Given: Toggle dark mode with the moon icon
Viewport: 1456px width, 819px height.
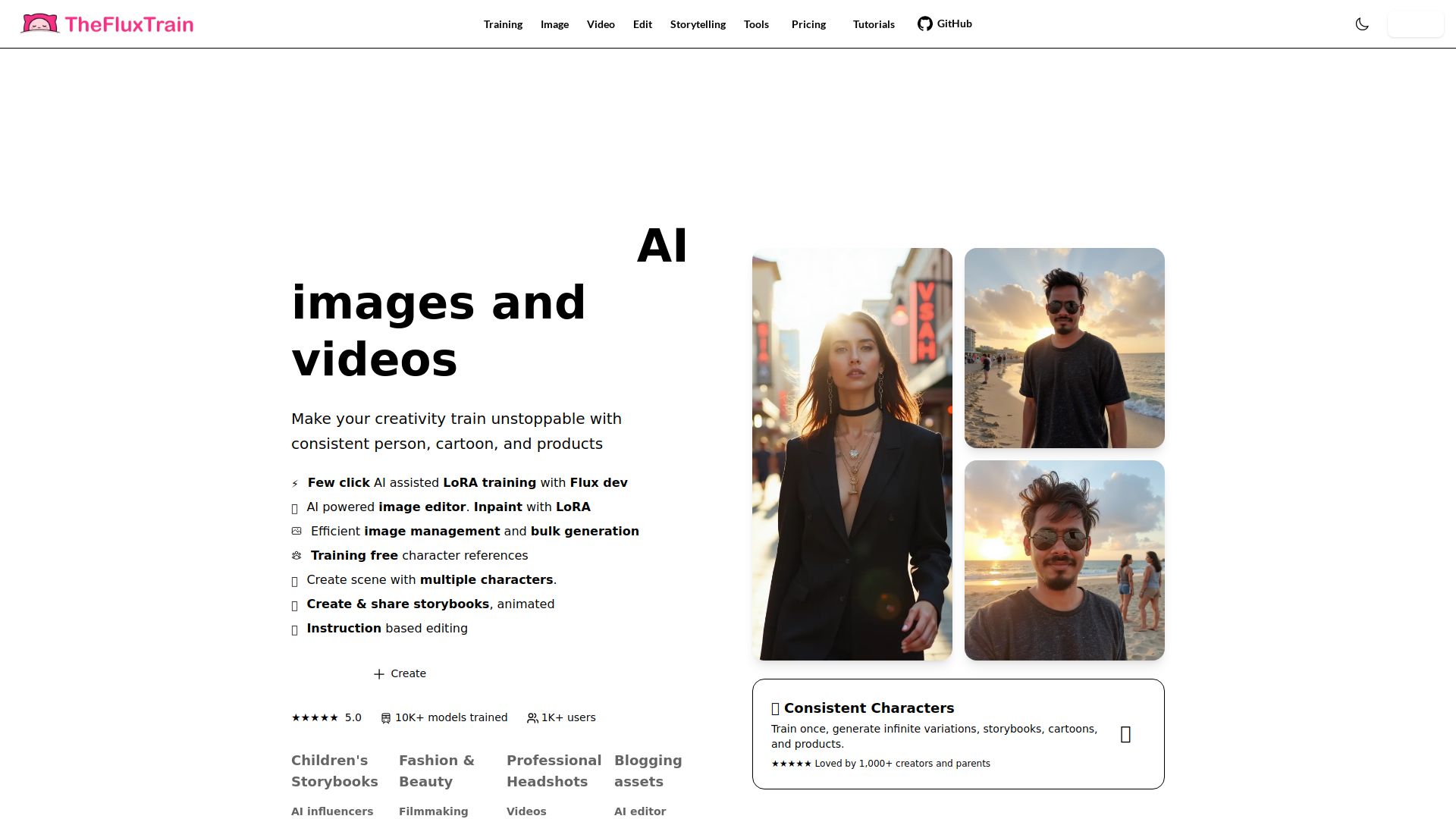Looking at the screenshot, I should [x=1362, y=24].
